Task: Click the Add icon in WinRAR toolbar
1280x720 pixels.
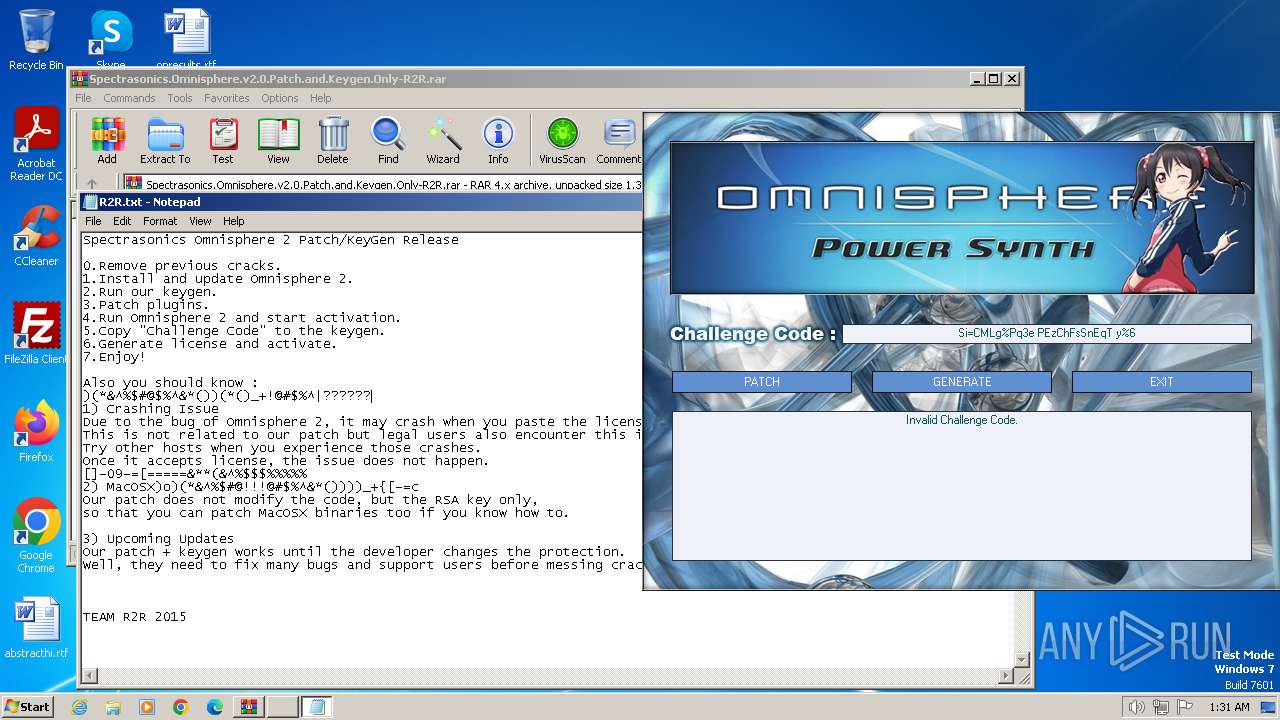Action: 107,140
